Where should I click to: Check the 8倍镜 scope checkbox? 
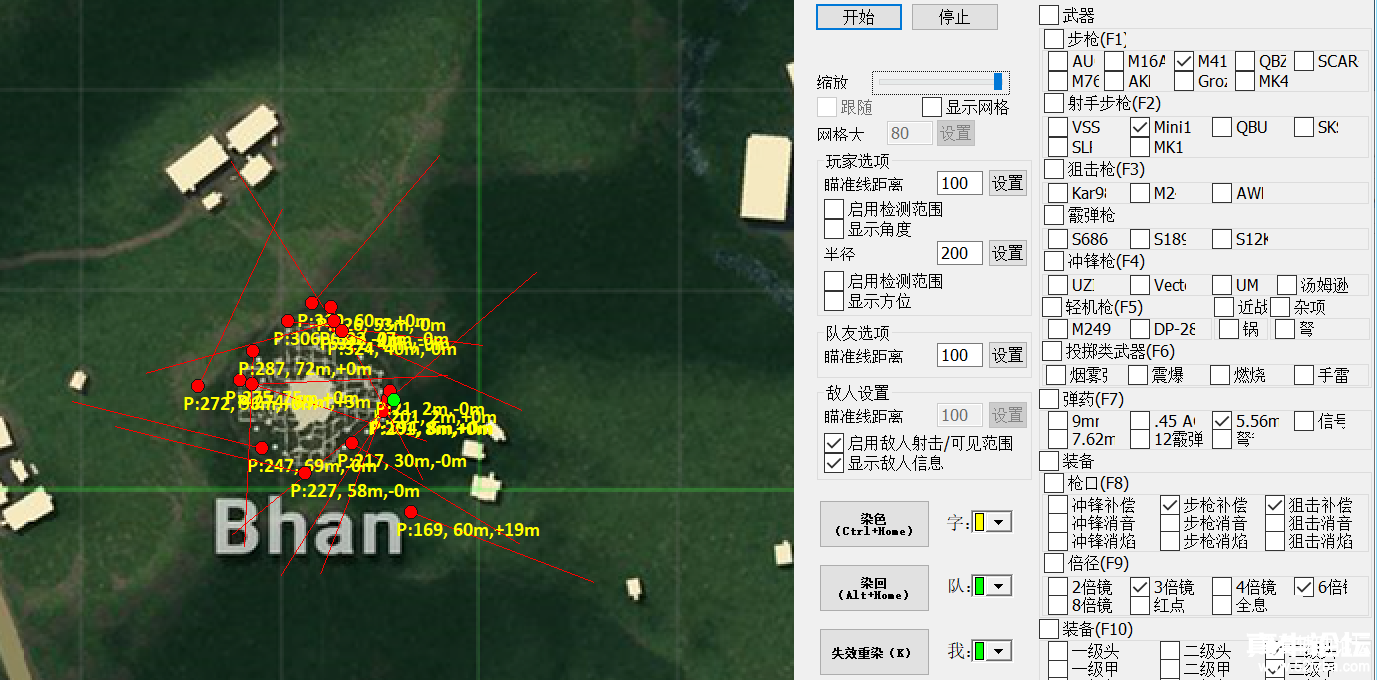tap(1058, 605)
